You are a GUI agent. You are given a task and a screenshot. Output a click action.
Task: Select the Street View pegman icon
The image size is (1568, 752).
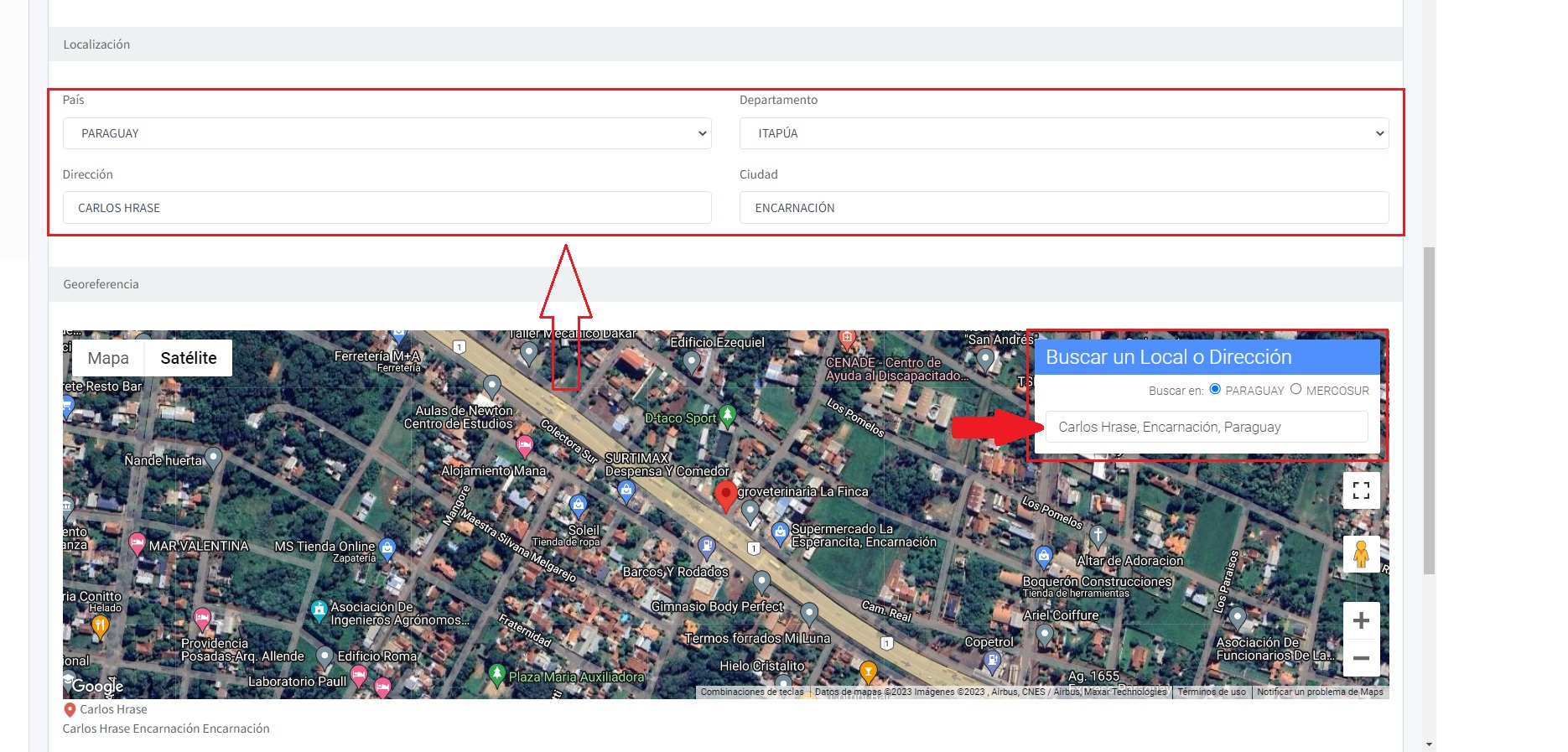click(x=1361, y=554)
